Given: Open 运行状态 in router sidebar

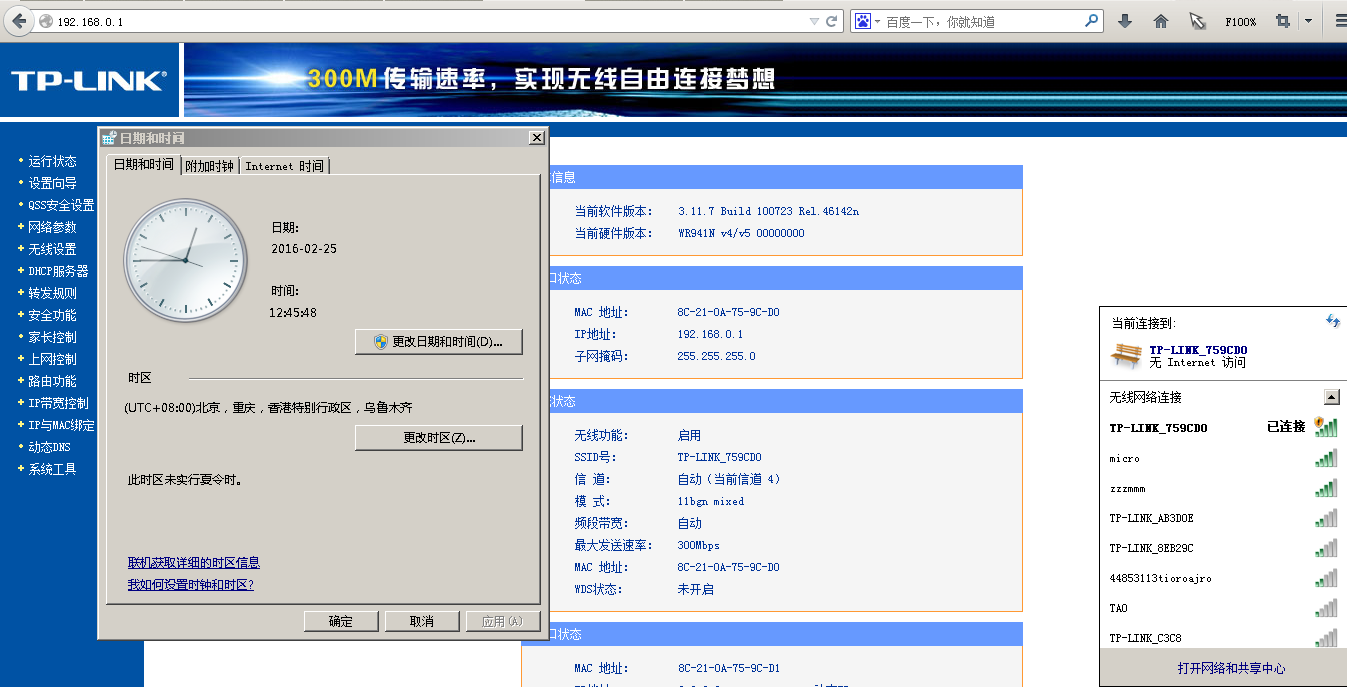Looking at the screenshot, I should point(52,161).
